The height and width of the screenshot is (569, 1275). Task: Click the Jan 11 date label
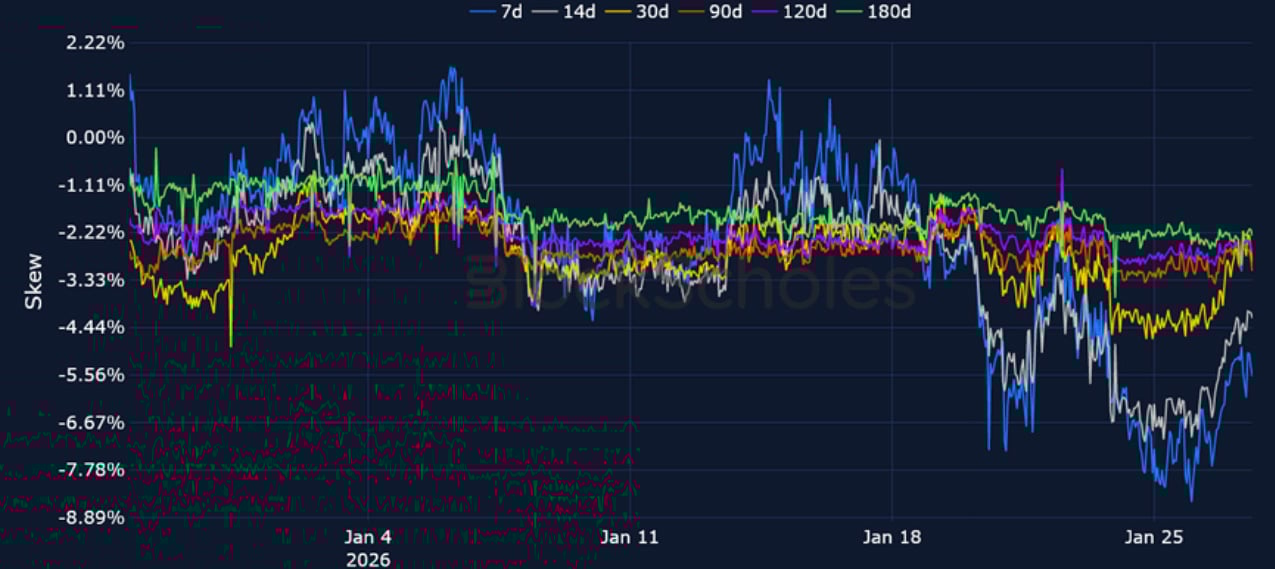click(x=630, y=538)
